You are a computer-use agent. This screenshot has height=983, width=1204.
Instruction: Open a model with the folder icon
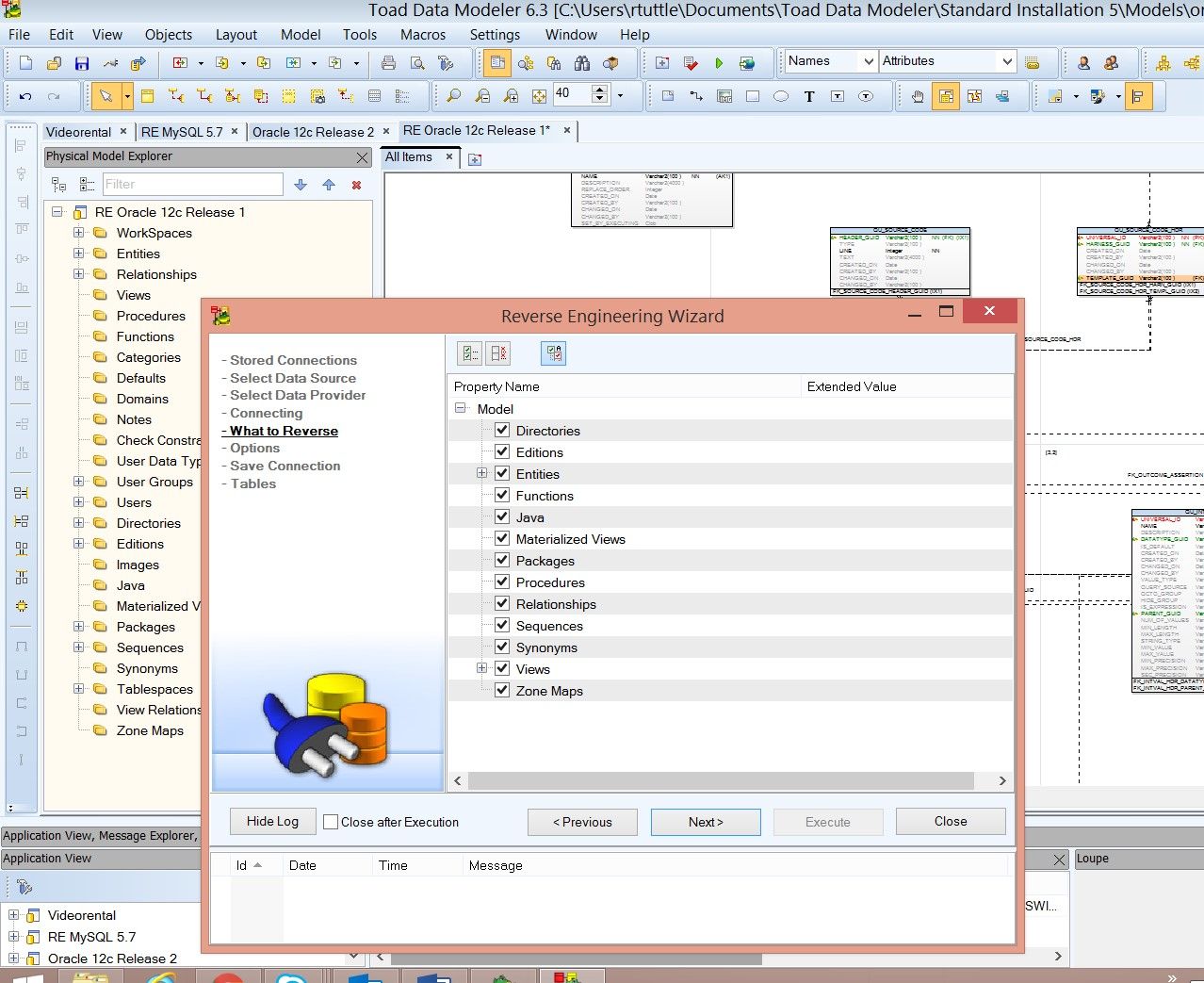54,63
